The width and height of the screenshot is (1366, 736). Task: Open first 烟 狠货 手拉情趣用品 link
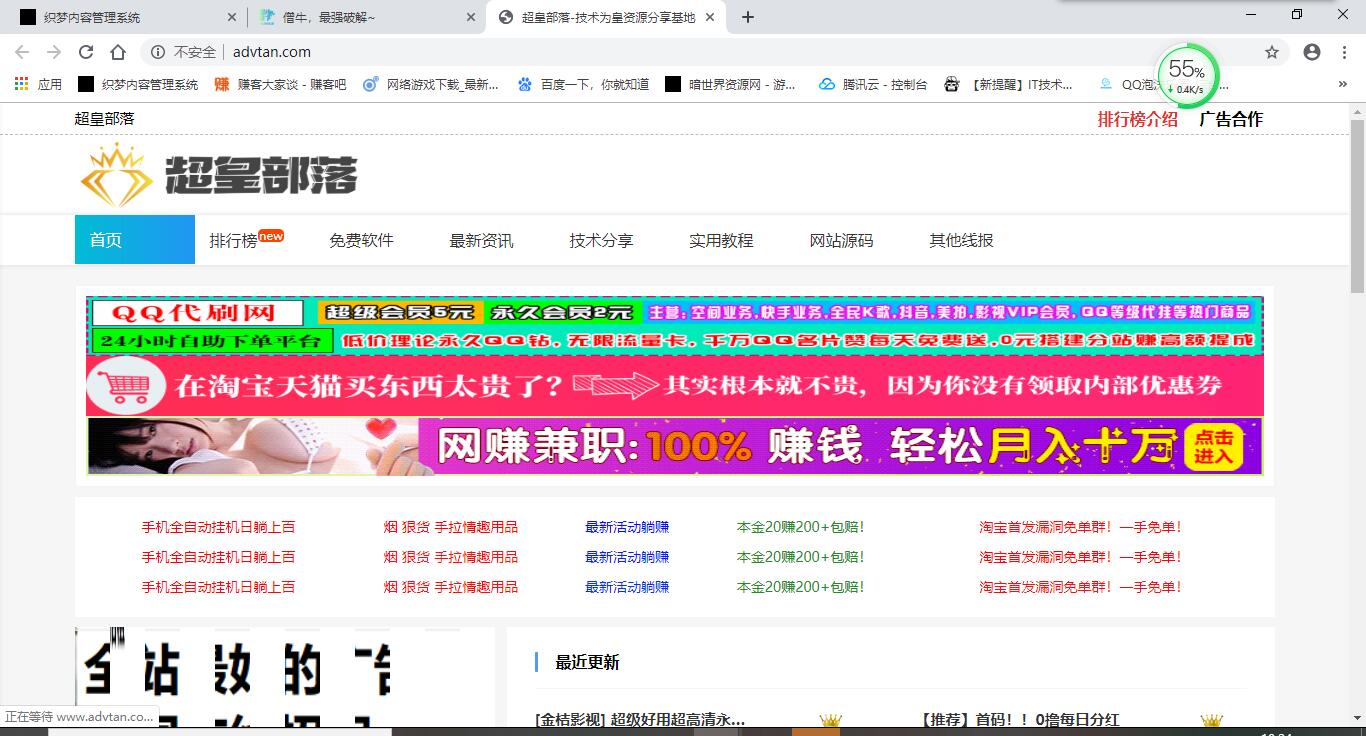point(451,527)
